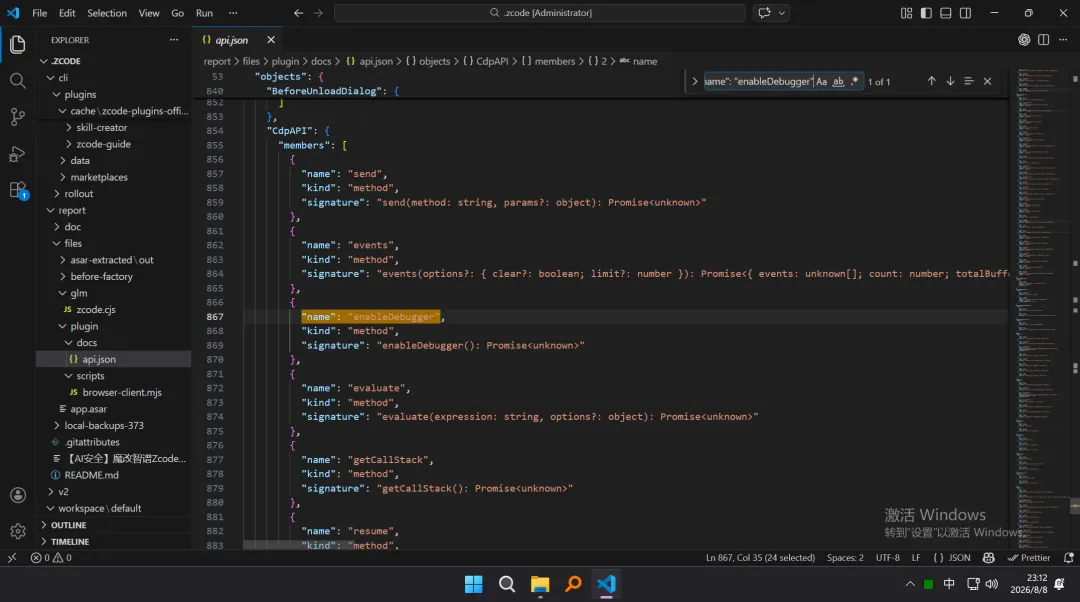
Task: Toggle Match Case in find box
Action: point(821,81)
